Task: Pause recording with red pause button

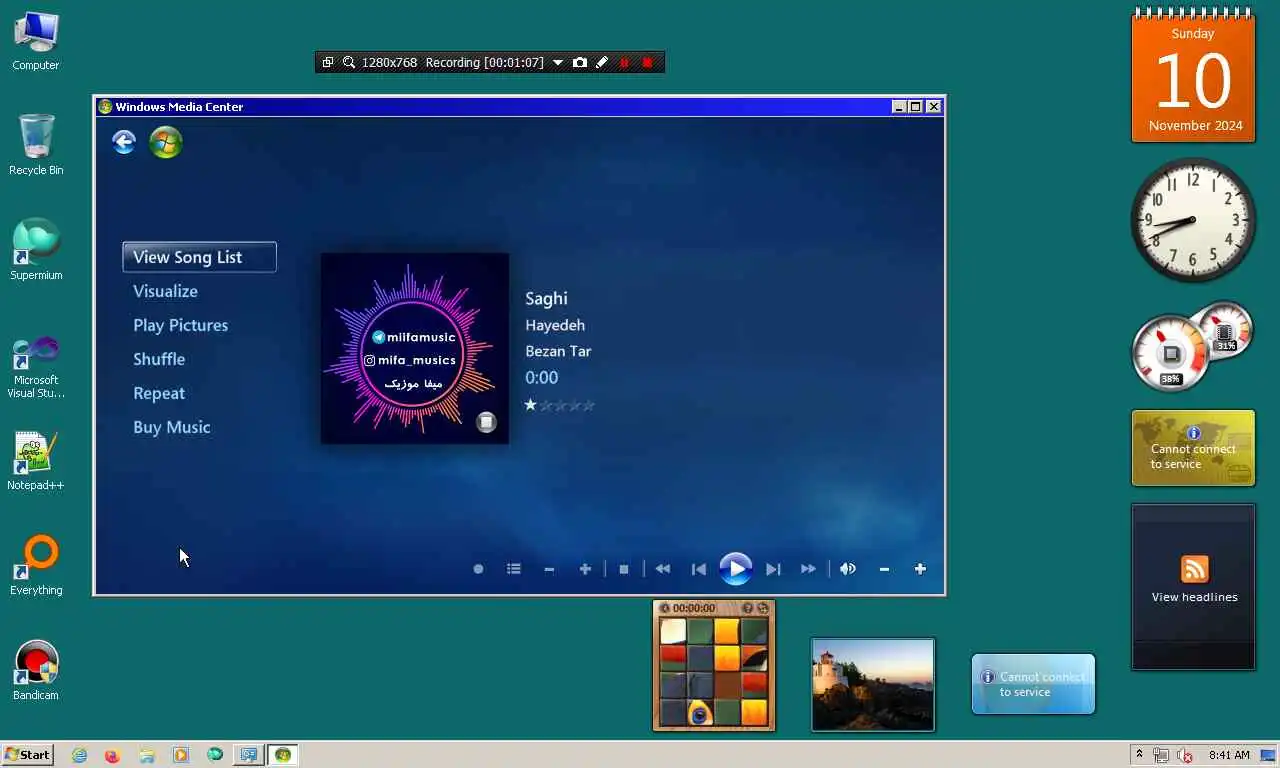Action: (x=625, y=62)
